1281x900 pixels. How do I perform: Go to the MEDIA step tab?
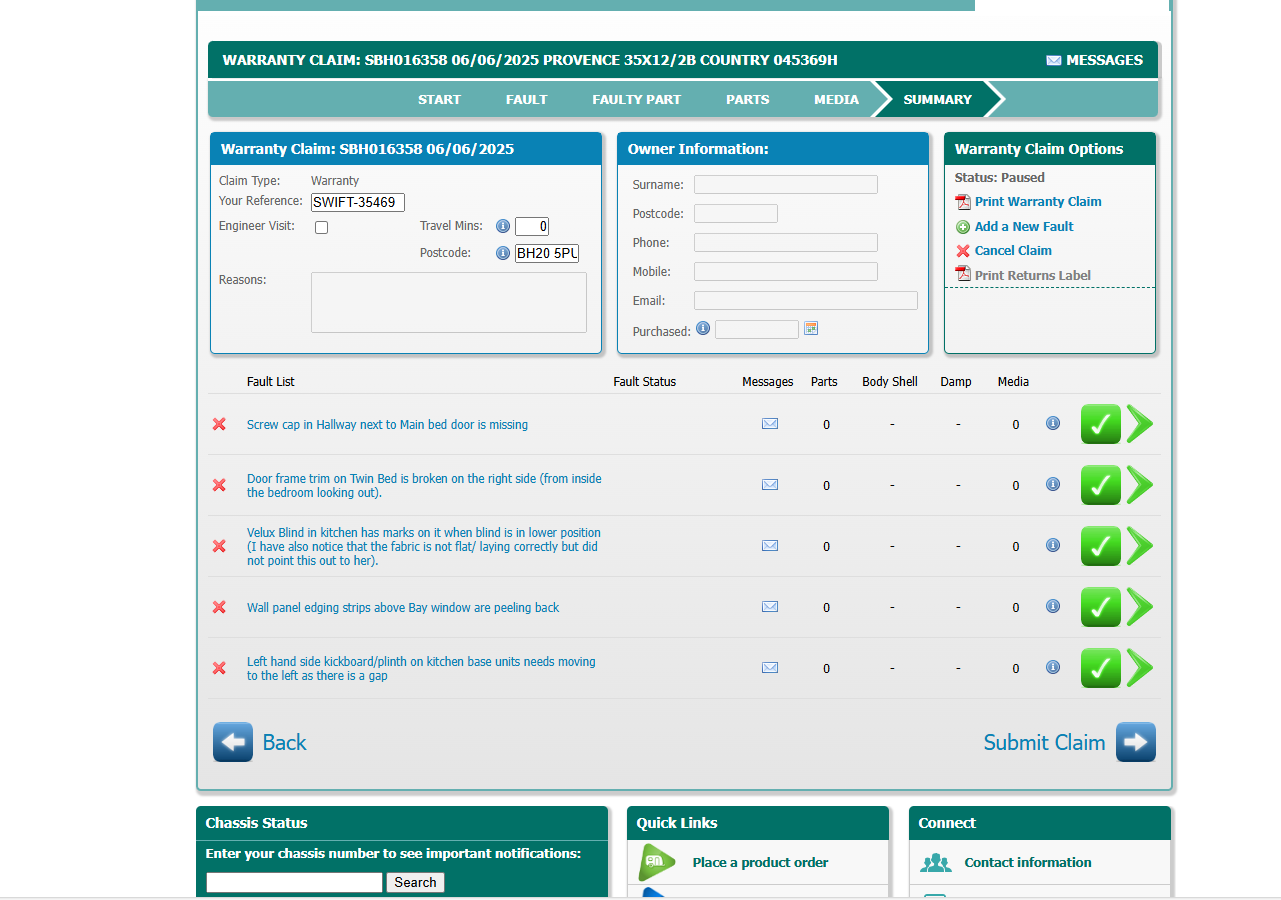(836, 99)
